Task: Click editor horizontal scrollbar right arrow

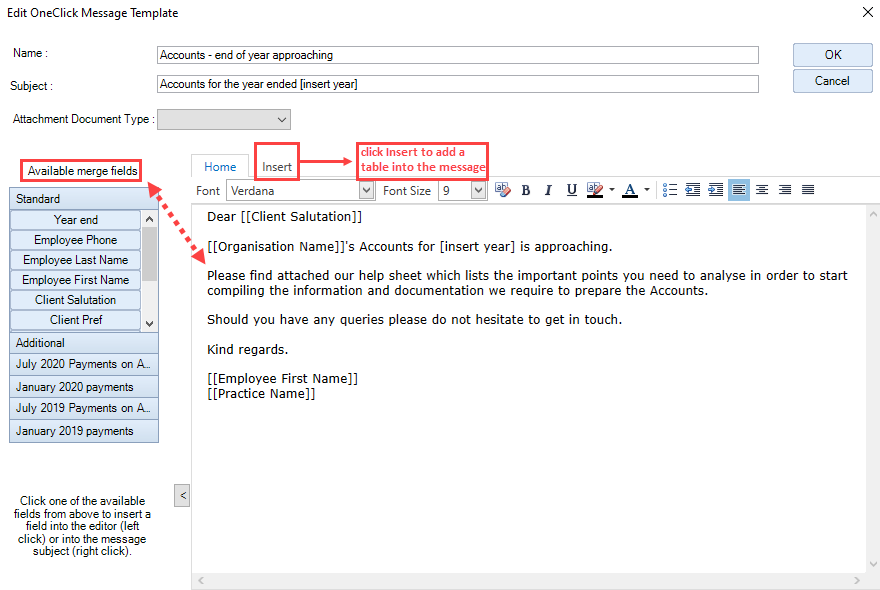Action: click(856, 580)
